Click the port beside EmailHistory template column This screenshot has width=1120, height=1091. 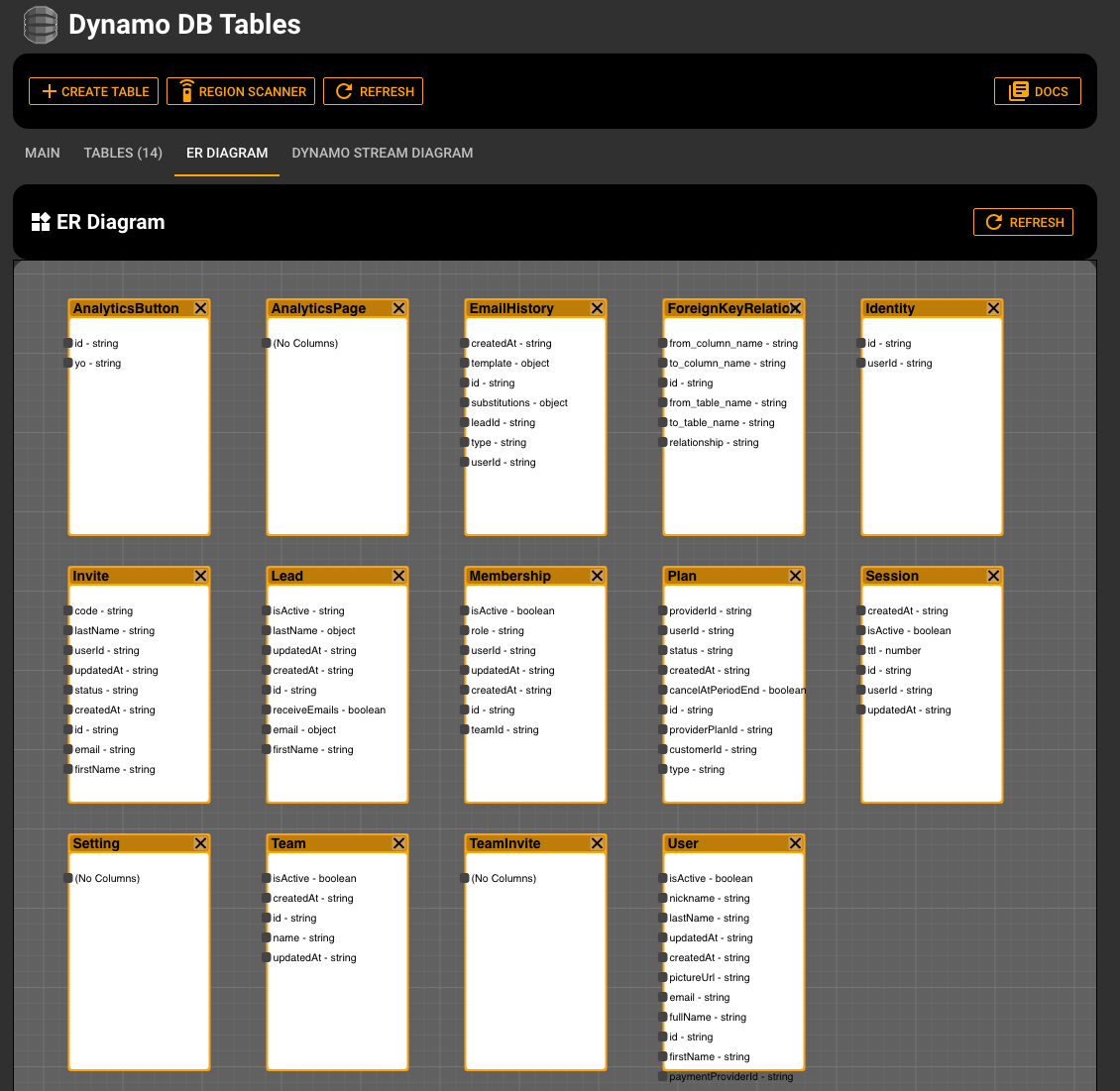[x=464, y=364]
